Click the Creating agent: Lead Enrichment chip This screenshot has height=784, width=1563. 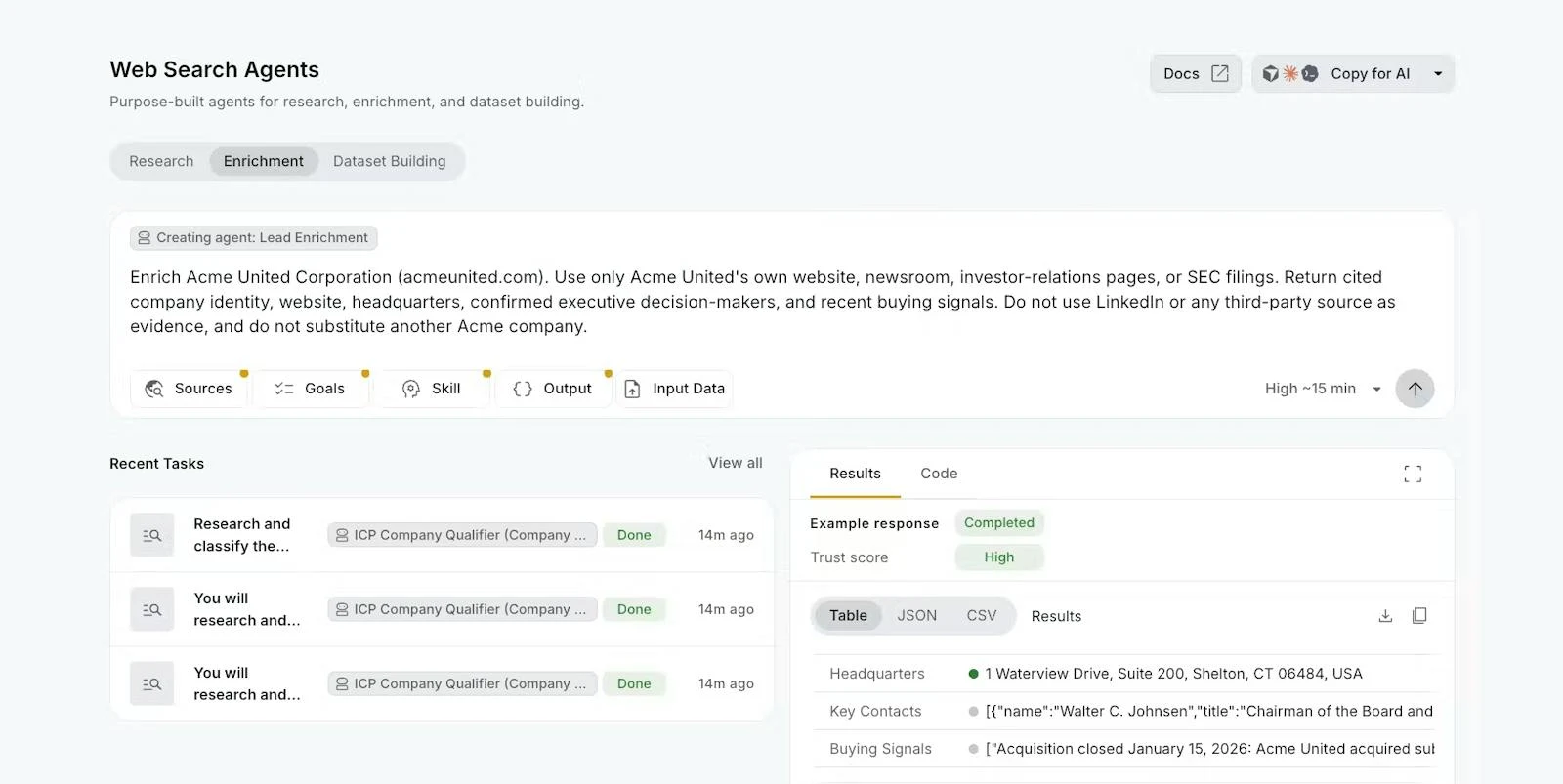253,237
